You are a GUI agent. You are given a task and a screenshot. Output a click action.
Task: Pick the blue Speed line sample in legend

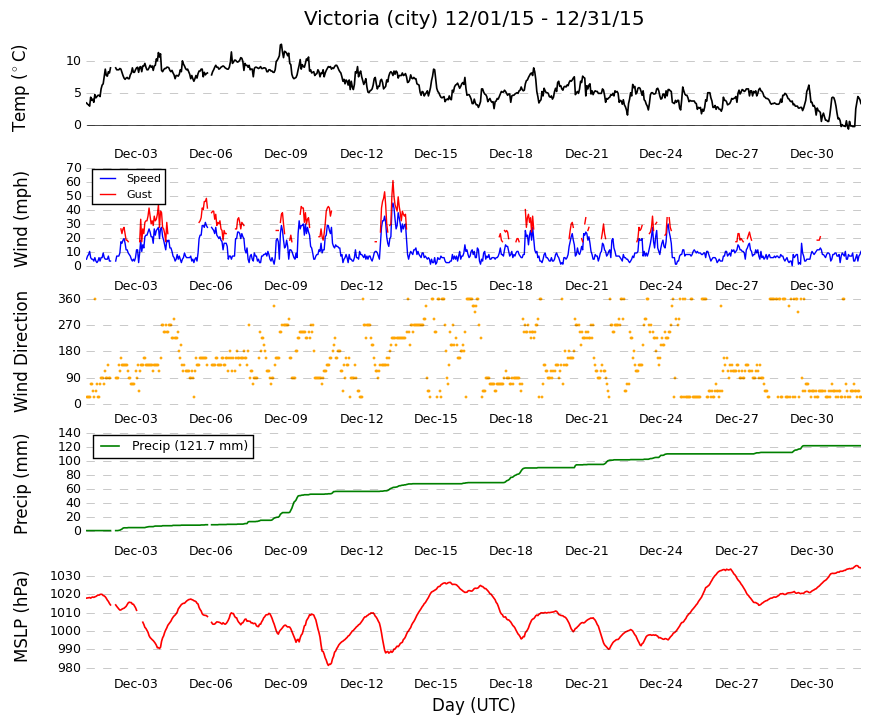[x=108, y=178]
